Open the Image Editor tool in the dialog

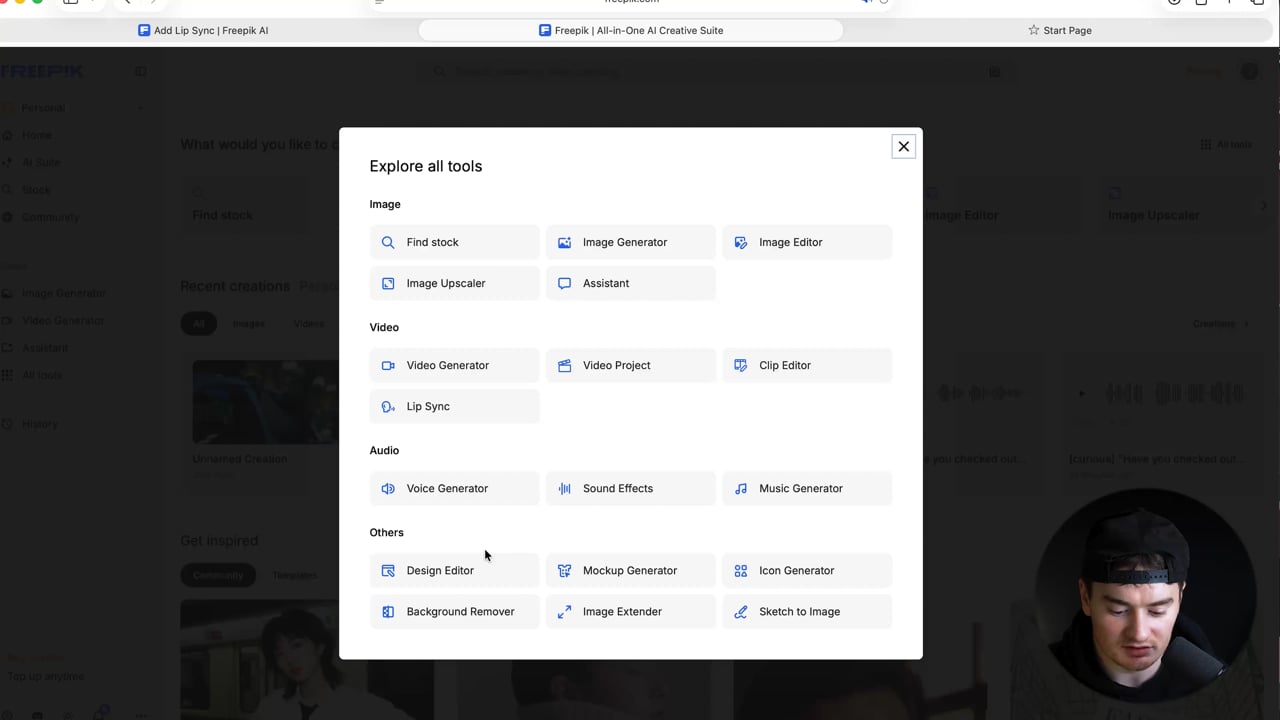[x=807, y=242]
